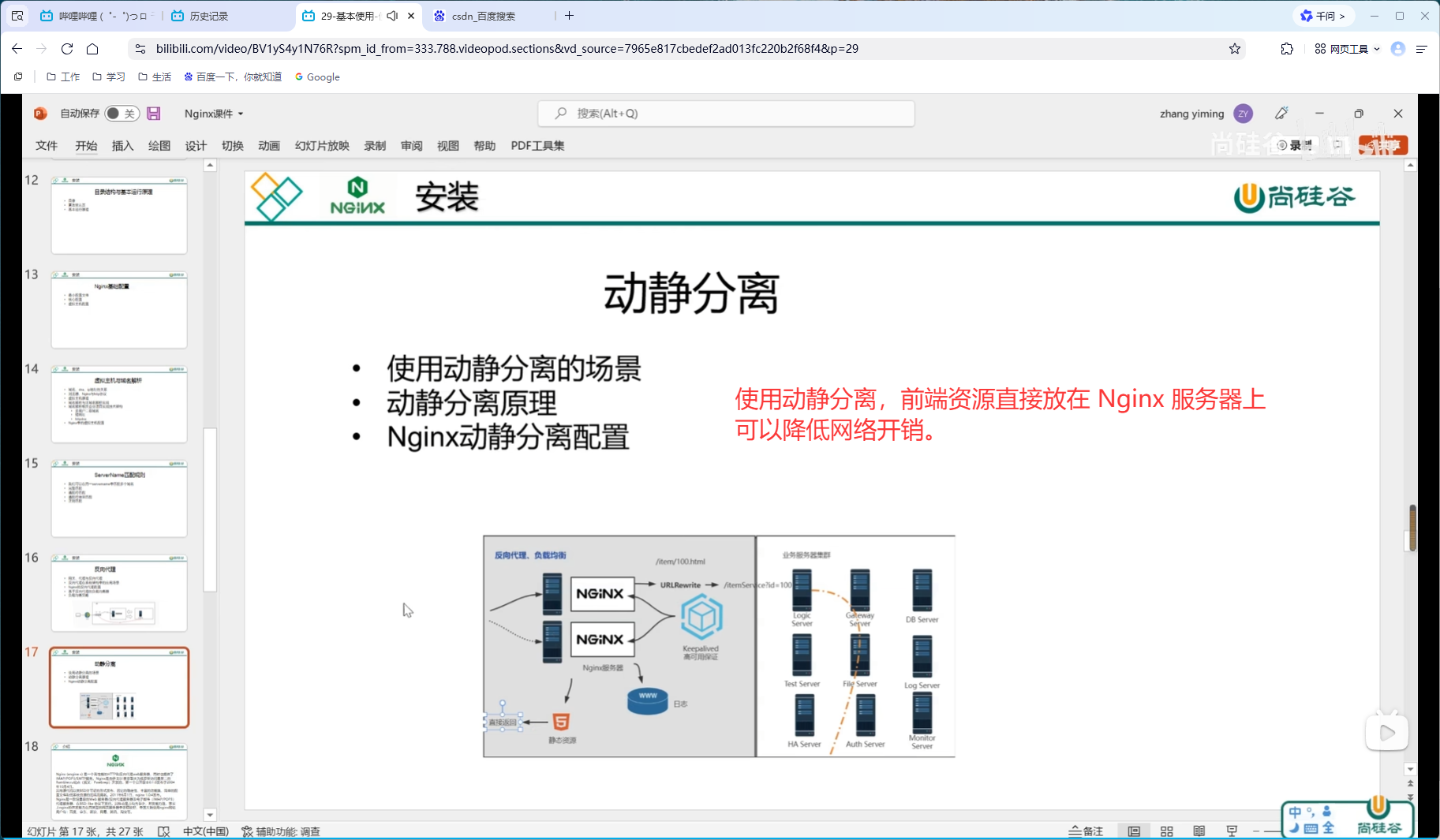Open the 设计 ribbon tab

pos(196,146)
